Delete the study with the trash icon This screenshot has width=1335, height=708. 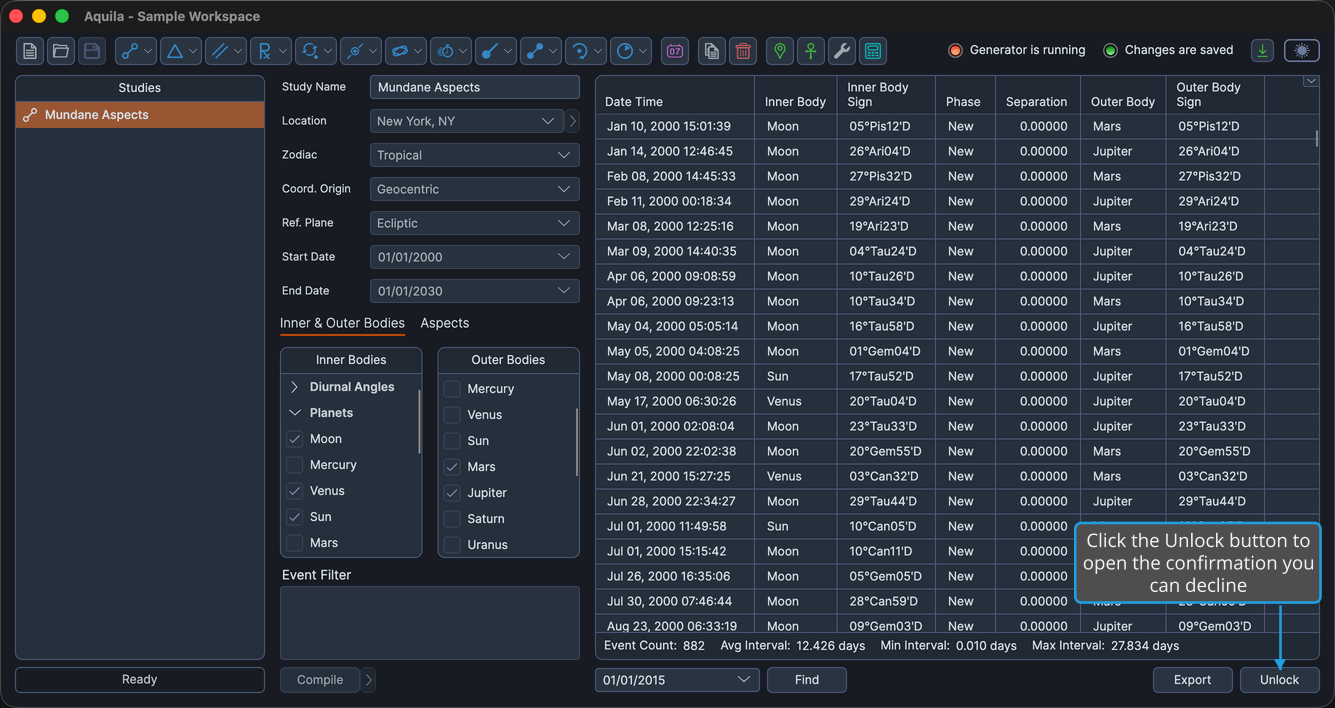pyautogui.click(x=743, y=51)
